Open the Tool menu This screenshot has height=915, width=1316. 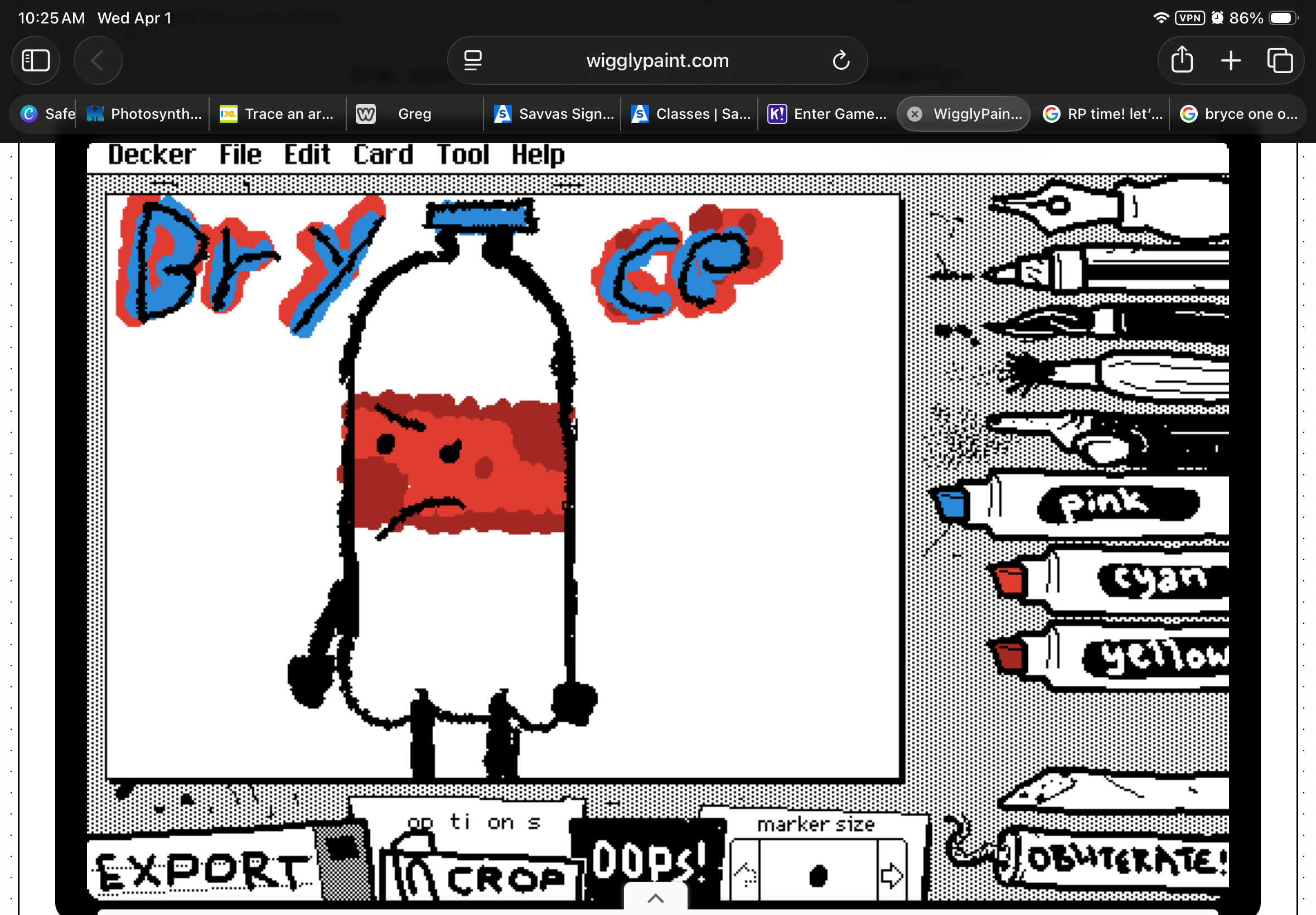pos(463,153)
